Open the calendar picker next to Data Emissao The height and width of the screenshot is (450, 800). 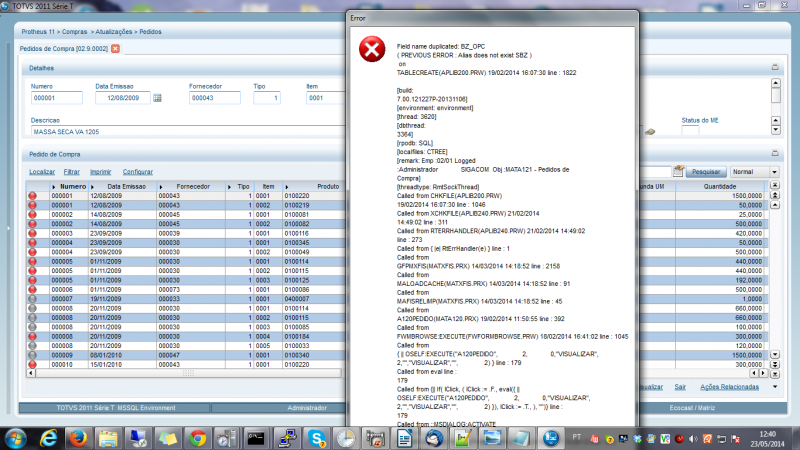tap(157, 97)
